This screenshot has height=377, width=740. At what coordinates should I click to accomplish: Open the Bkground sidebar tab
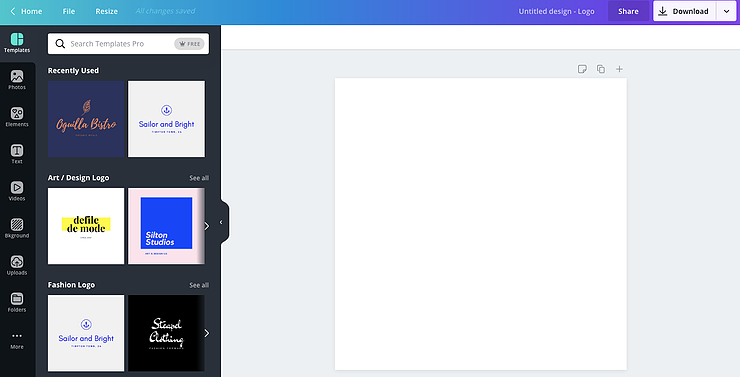pyautogui.click(x=17, y=228)
